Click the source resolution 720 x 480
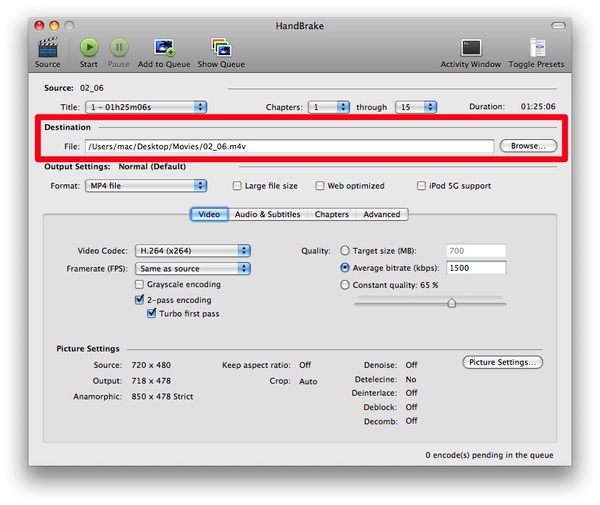Image resolution: width=600 pixels, height=505 pixels. (151, 365)
